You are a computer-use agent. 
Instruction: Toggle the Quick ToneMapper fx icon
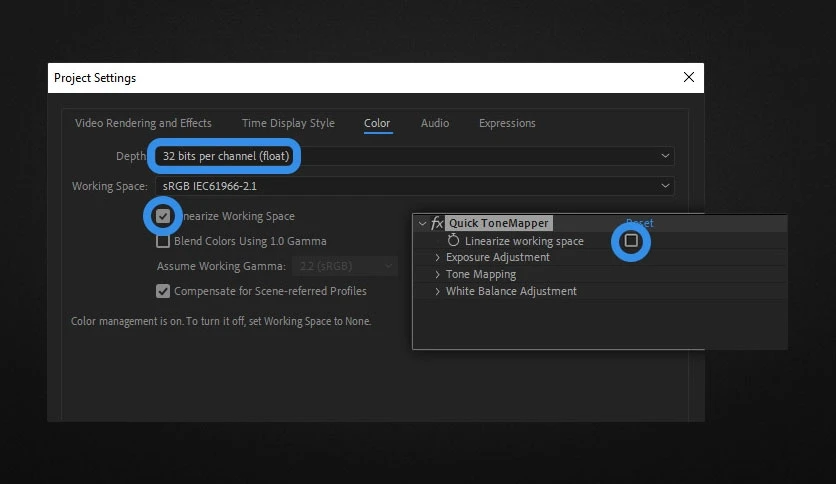437,223
